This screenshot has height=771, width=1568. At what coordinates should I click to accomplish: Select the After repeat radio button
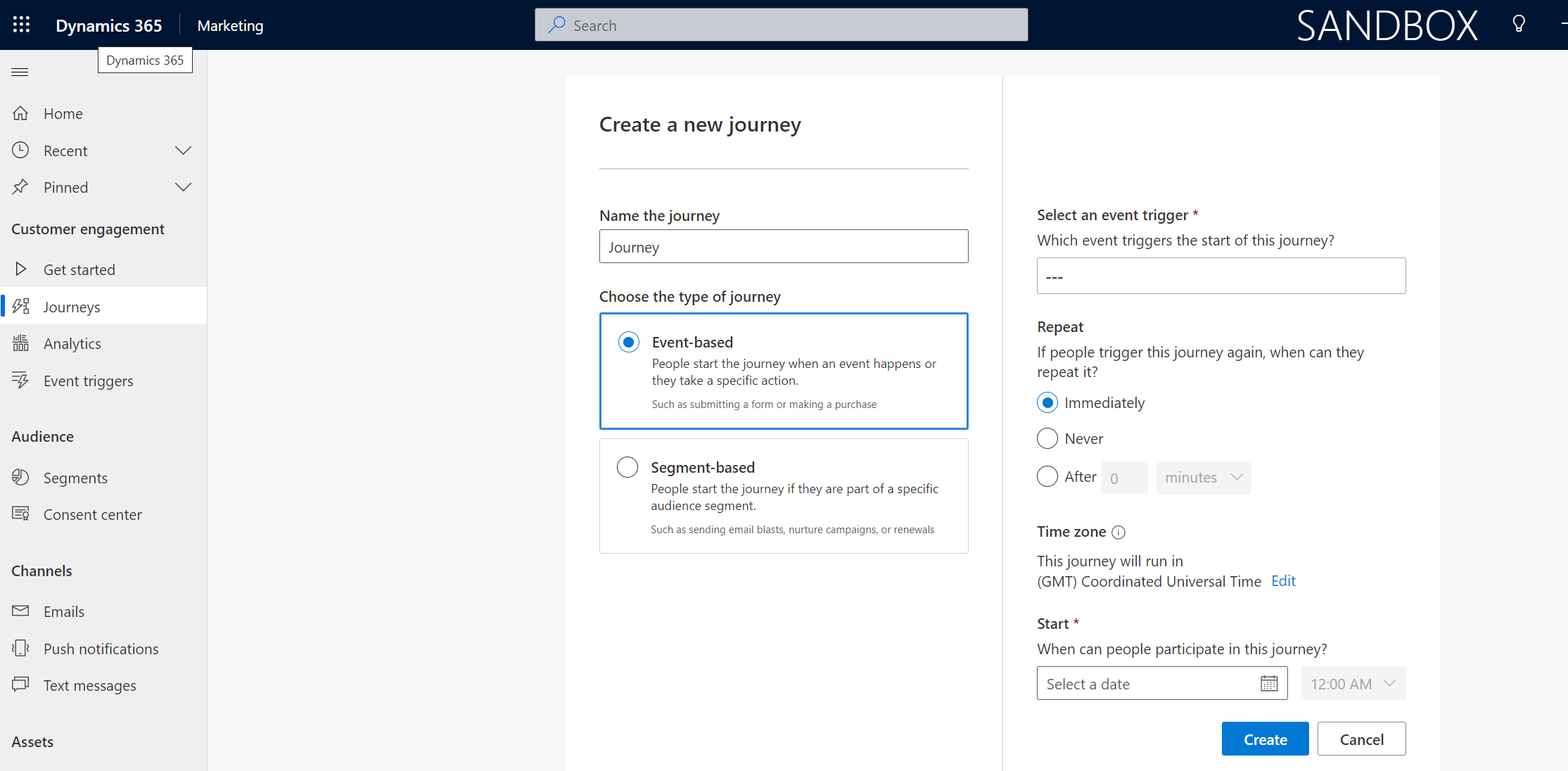pyautogui.click(x=1047, y=477)
